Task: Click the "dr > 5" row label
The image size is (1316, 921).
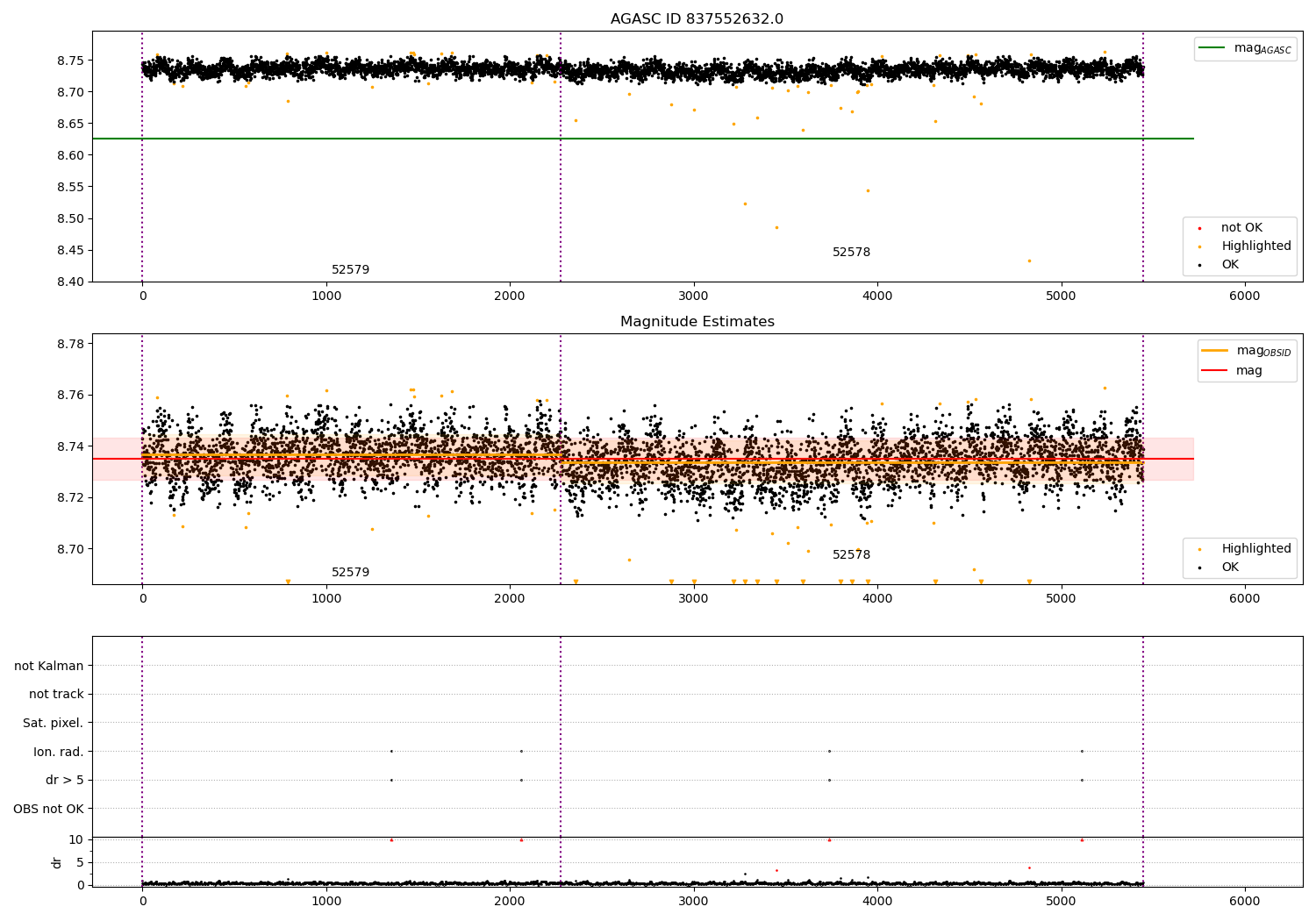Action: 65,781
